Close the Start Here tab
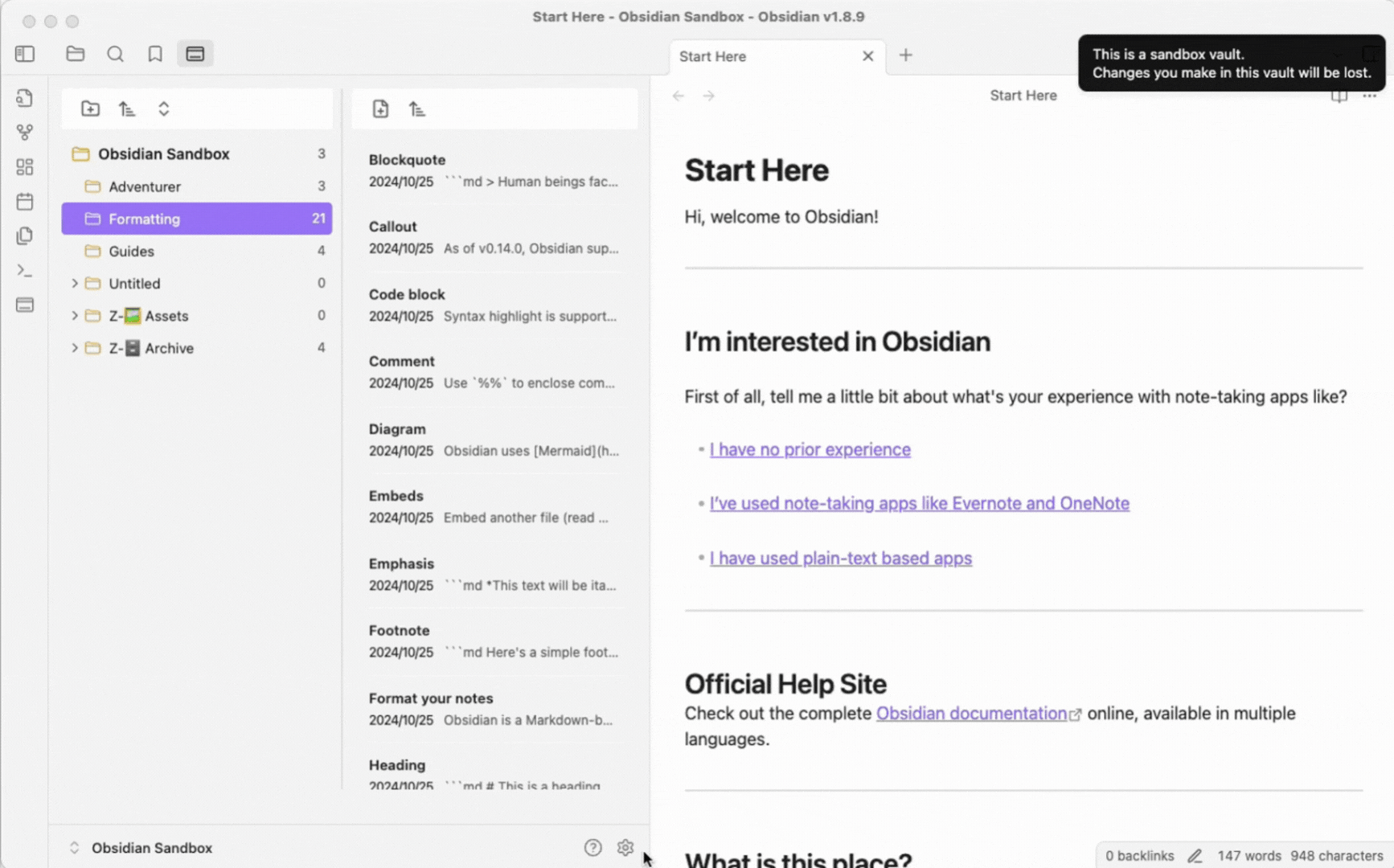The height and width of the screenshot is (868, 1394). [868, 56]
